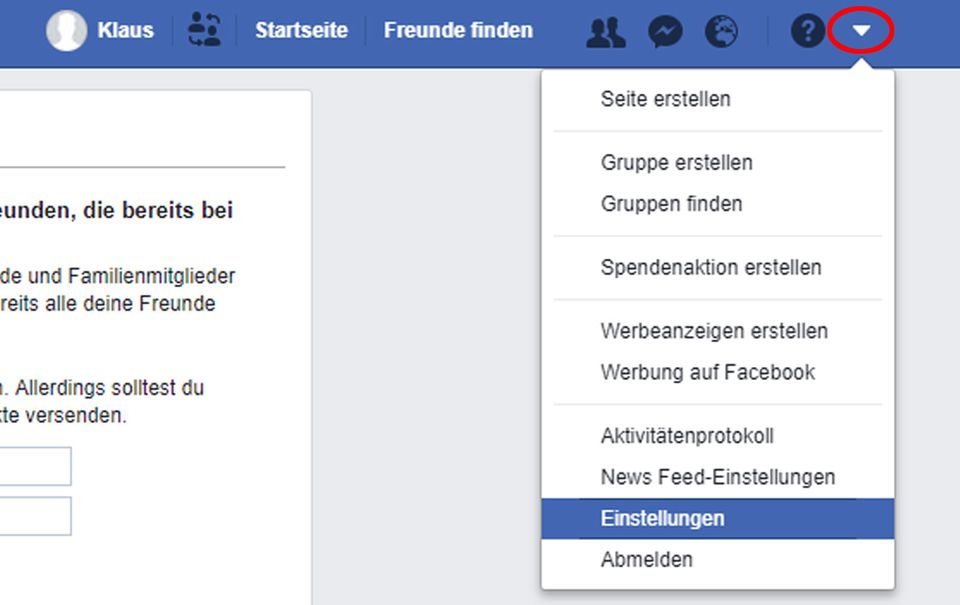The height and width of the screenshot is (605, 960).
Task: Show notifications globe icon
Action: tap(721, 32)
